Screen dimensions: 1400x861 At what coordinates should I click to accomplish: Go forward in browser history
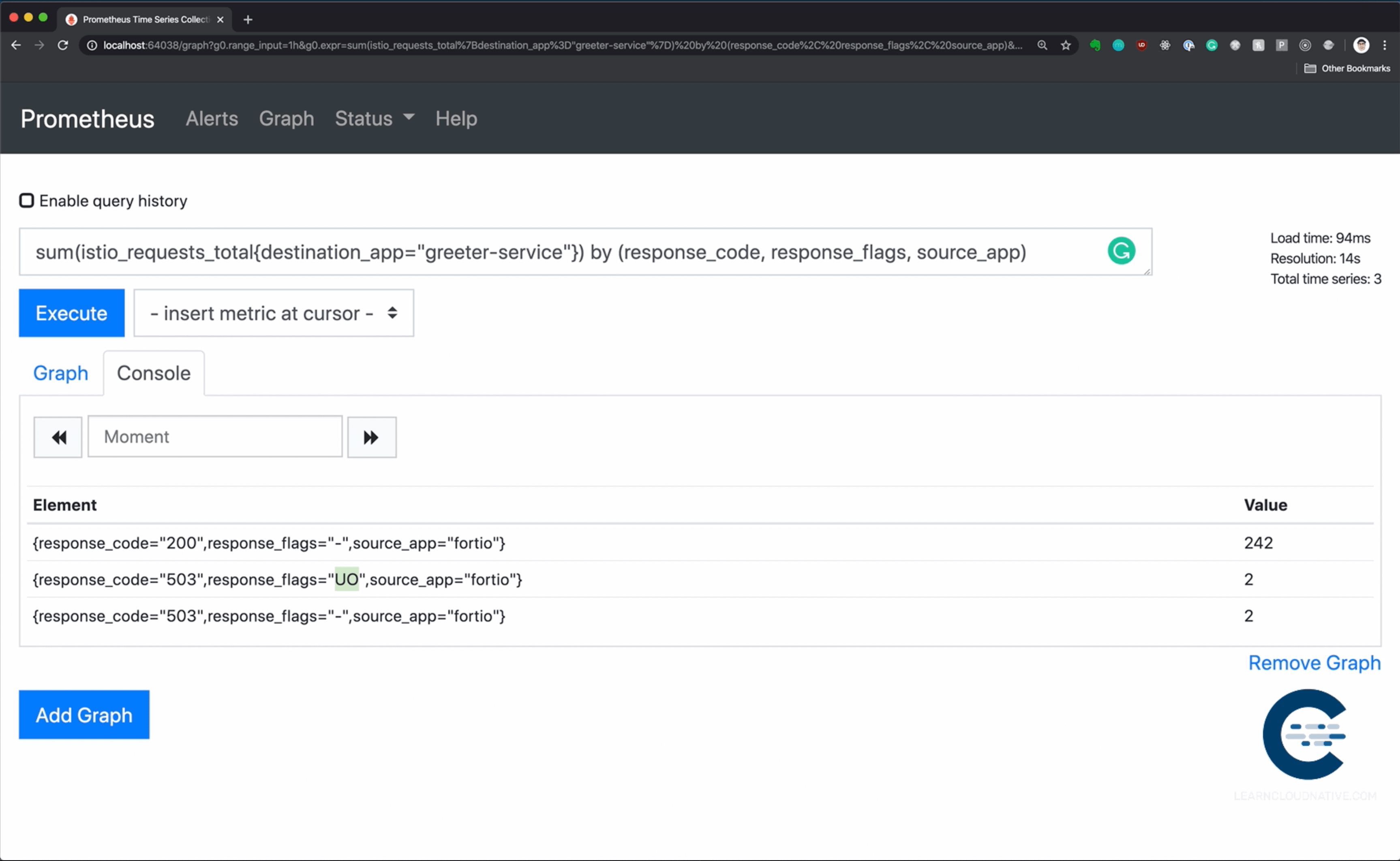pyautogui.click(x=39, y=45)
